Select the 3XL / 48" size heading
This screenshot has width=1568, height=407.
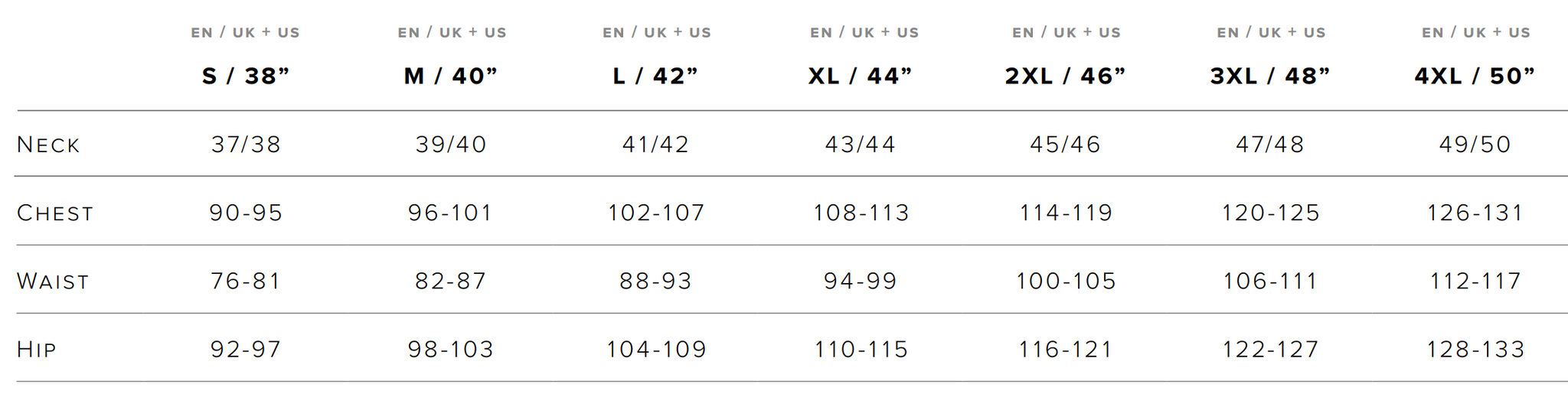1270,76
